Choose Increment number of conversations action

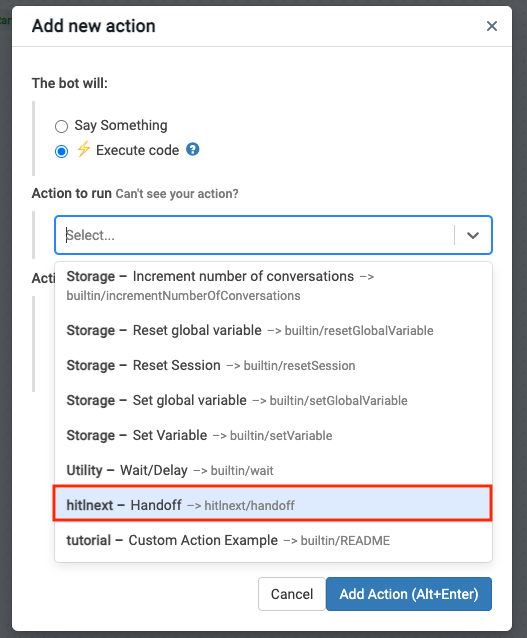point(273,286)
